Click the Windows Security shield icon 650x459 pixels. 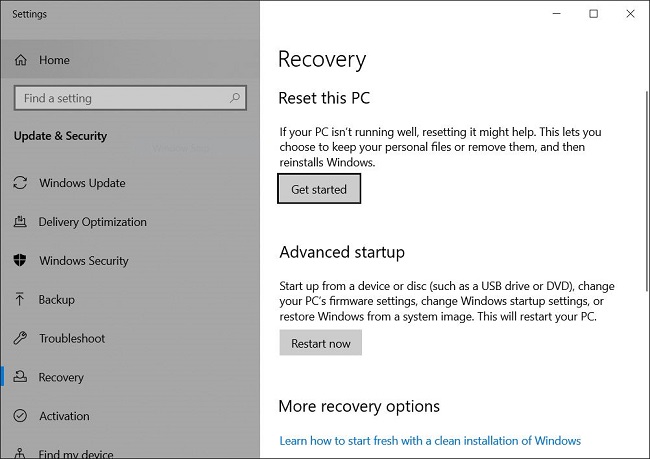pyautogui.click(x=20, y=260)
